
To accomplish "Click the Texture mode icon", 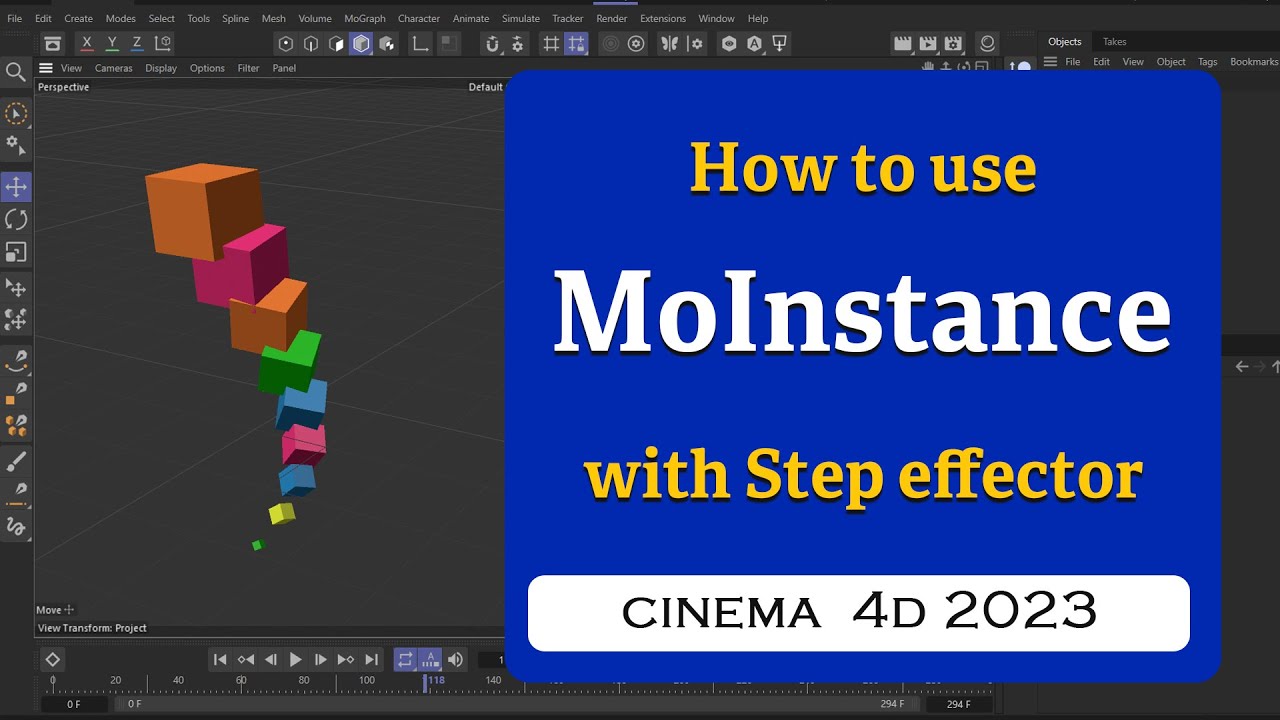I will coord(386,43).
